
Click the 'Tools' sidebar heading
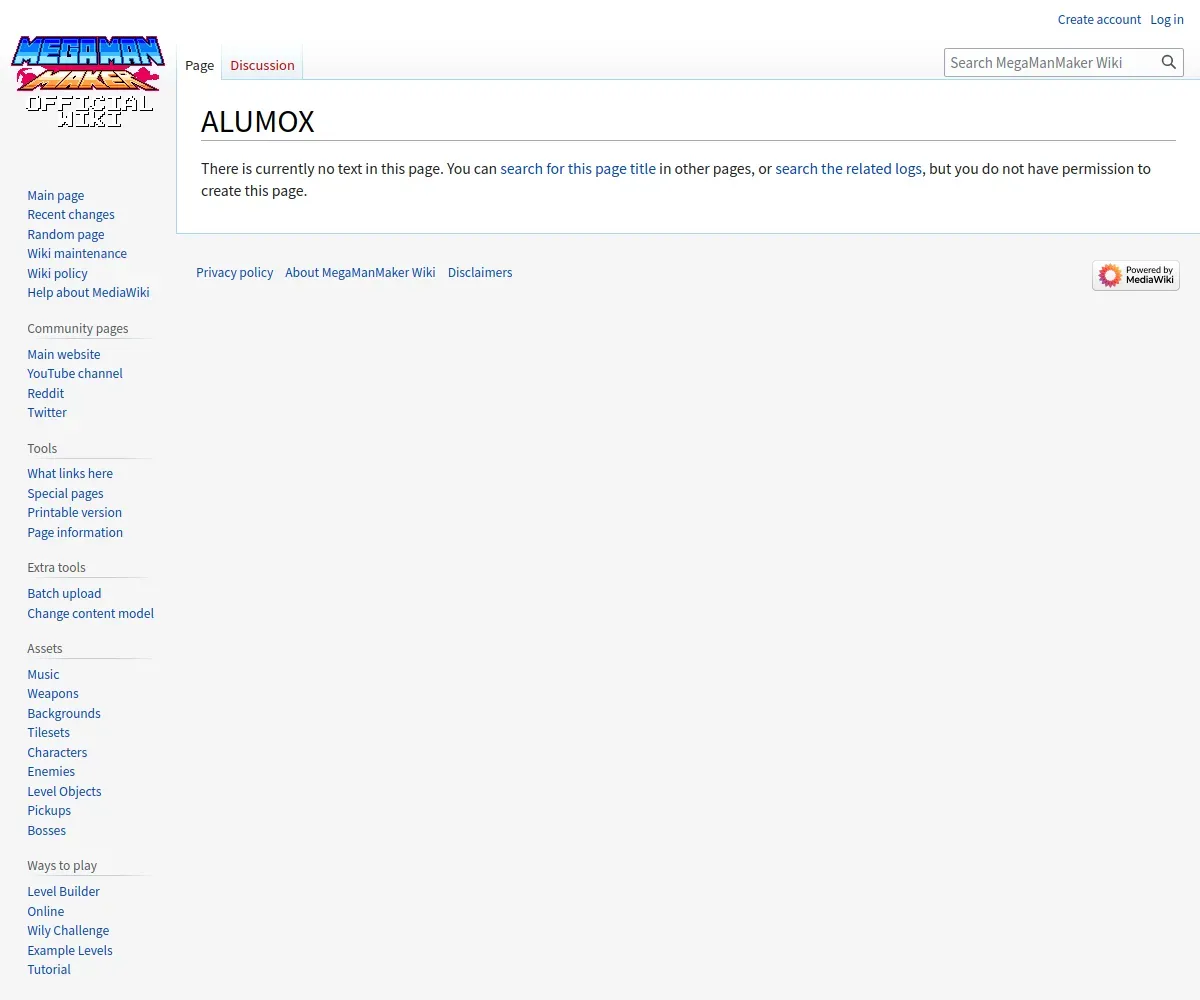coord(42,448)
